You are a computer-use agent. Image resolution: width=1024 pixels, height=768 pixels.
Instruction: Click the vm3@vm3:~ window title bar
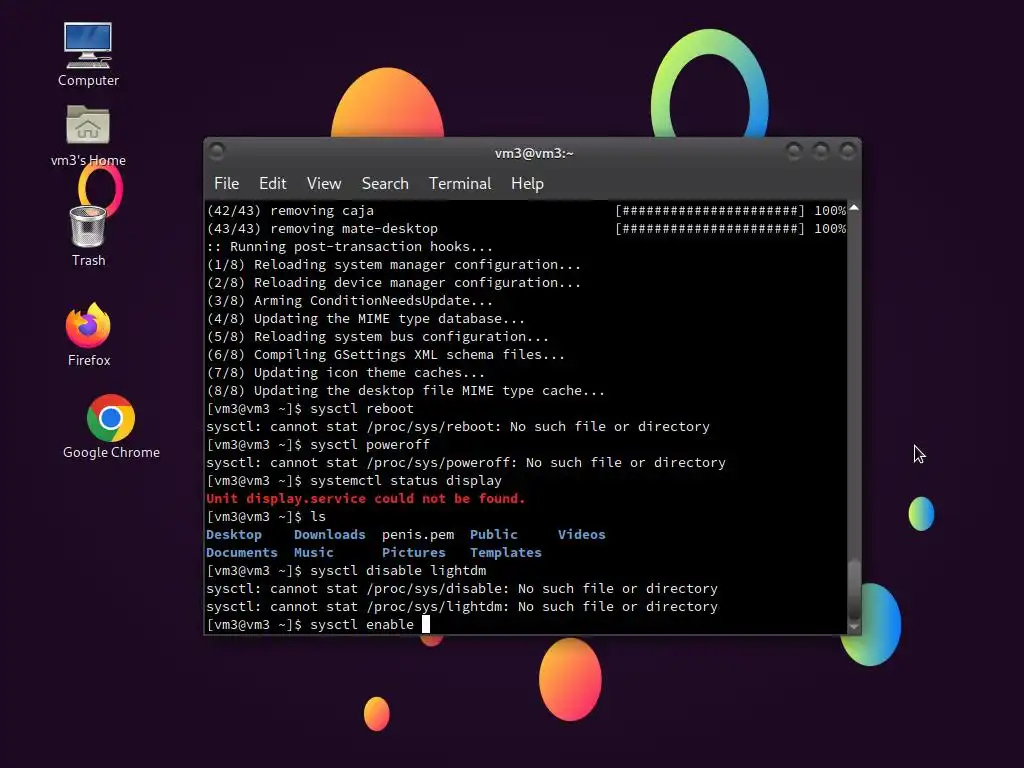click(x=534, y=153)
